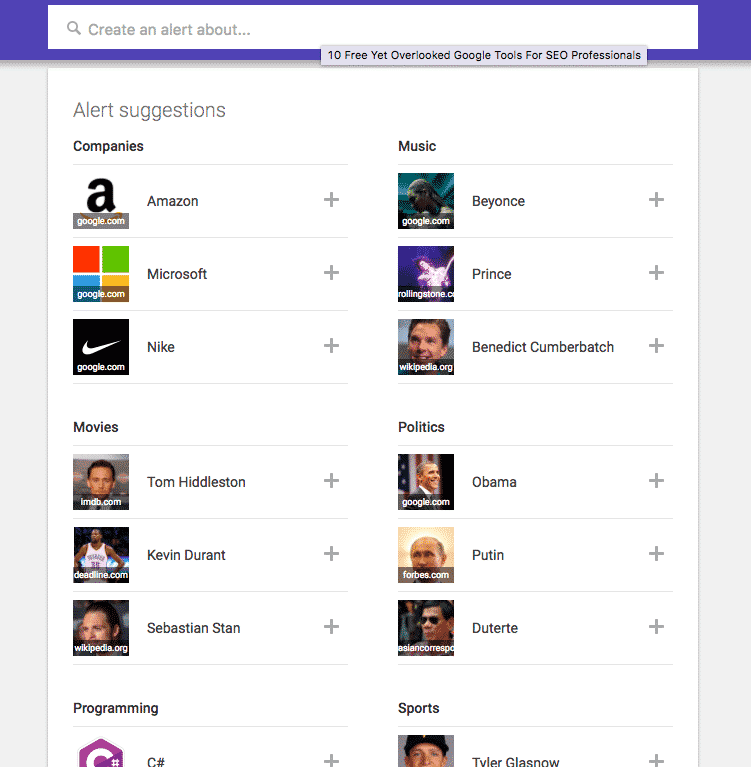Add an alert for Obama
The image size is (751, 767).
(x=656, y=481)
